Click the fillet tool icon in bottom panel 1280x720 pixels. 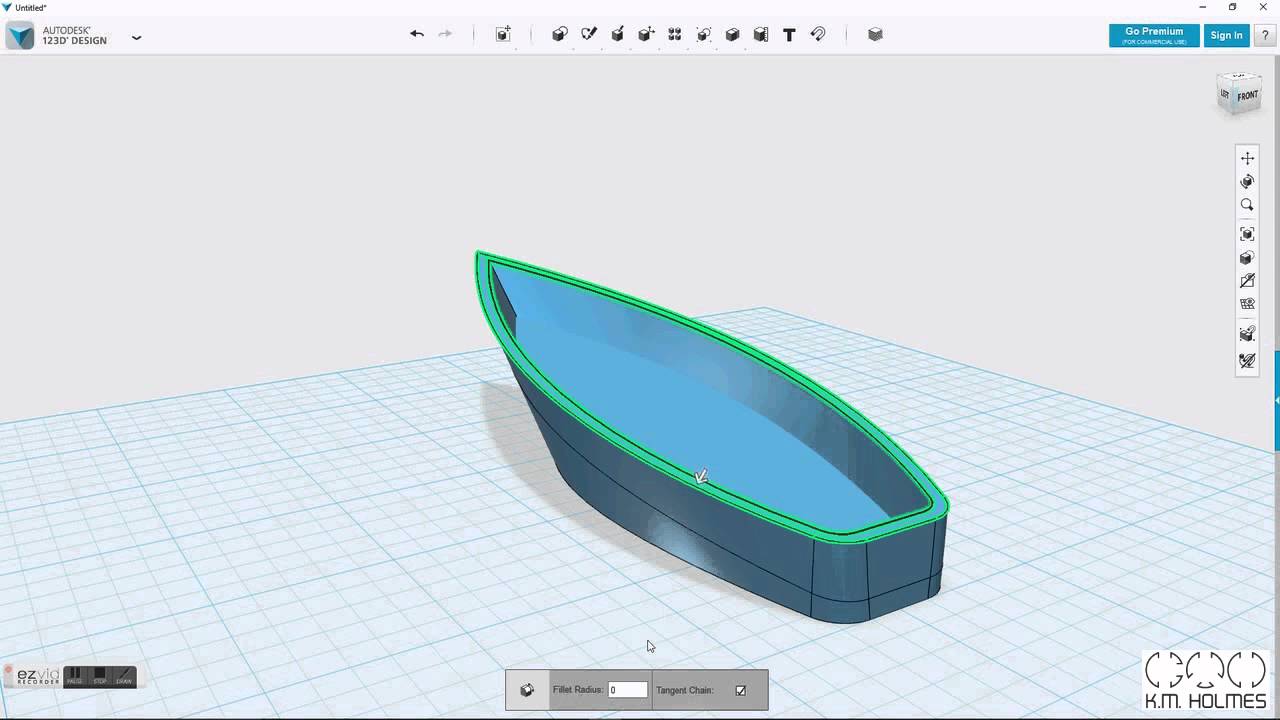tap(527, 690)
